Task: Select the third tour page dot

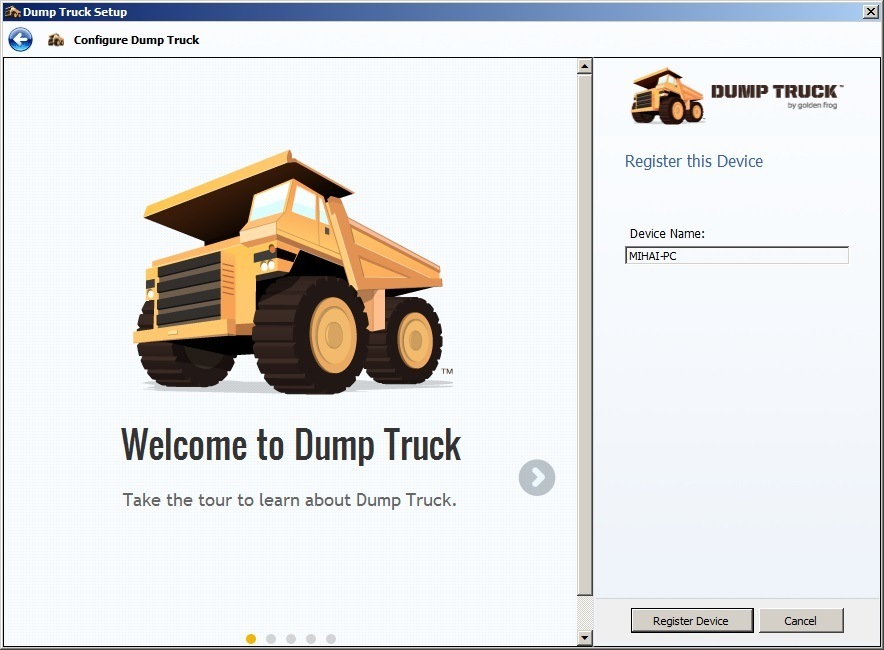Action: pyautogui.click(x=291, y=639)
